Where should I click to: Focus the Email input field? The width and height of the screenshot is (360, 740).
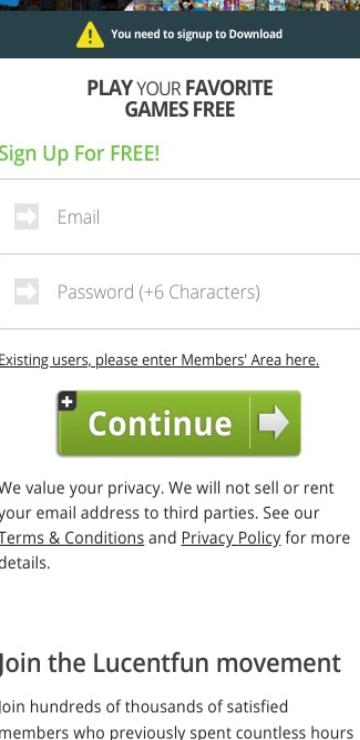180,217
